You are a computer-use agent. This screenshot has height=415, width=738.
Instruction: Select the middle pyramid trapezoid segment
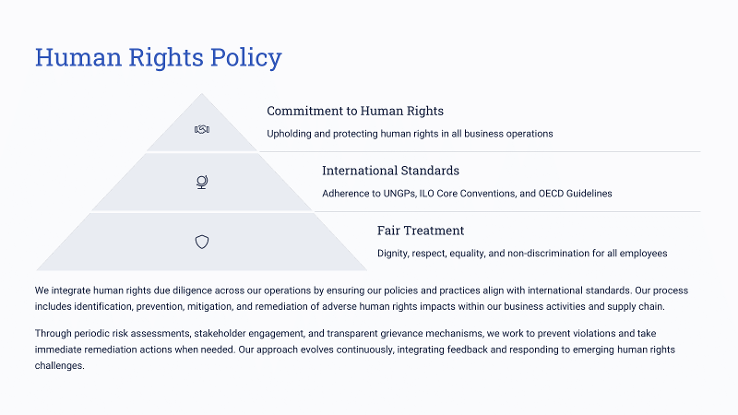tap(202, 182)
